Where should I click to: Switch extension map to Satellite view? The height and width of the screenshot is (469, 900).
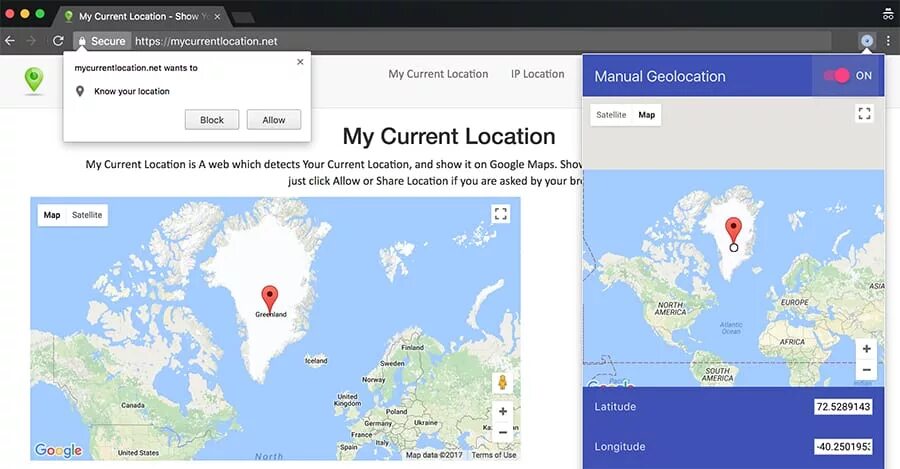[x=611, y=115]
